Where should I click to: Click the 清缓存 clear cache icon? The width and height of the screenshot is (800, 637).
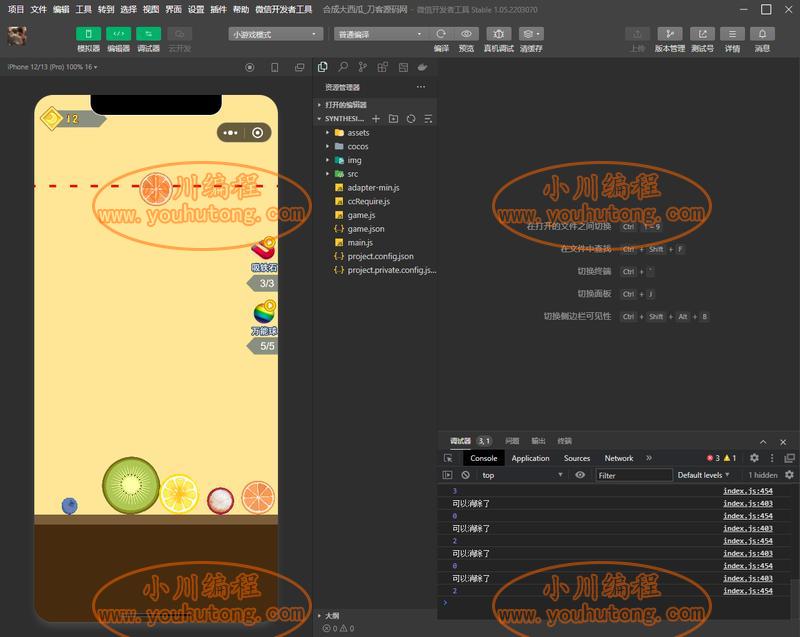pyautogui.click(x=531, y=34)
